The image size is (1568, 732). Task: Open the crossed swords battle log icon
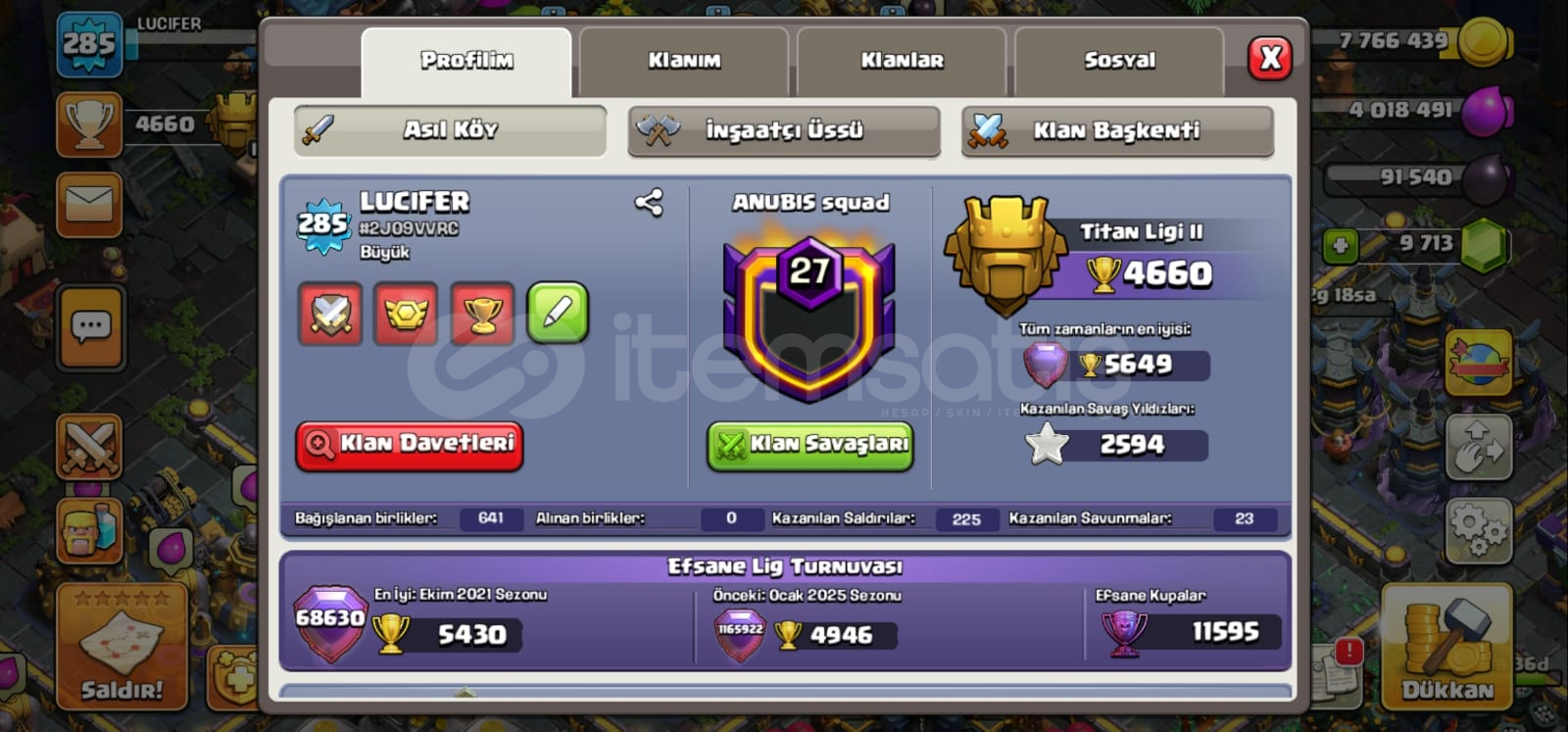point(89,447)
